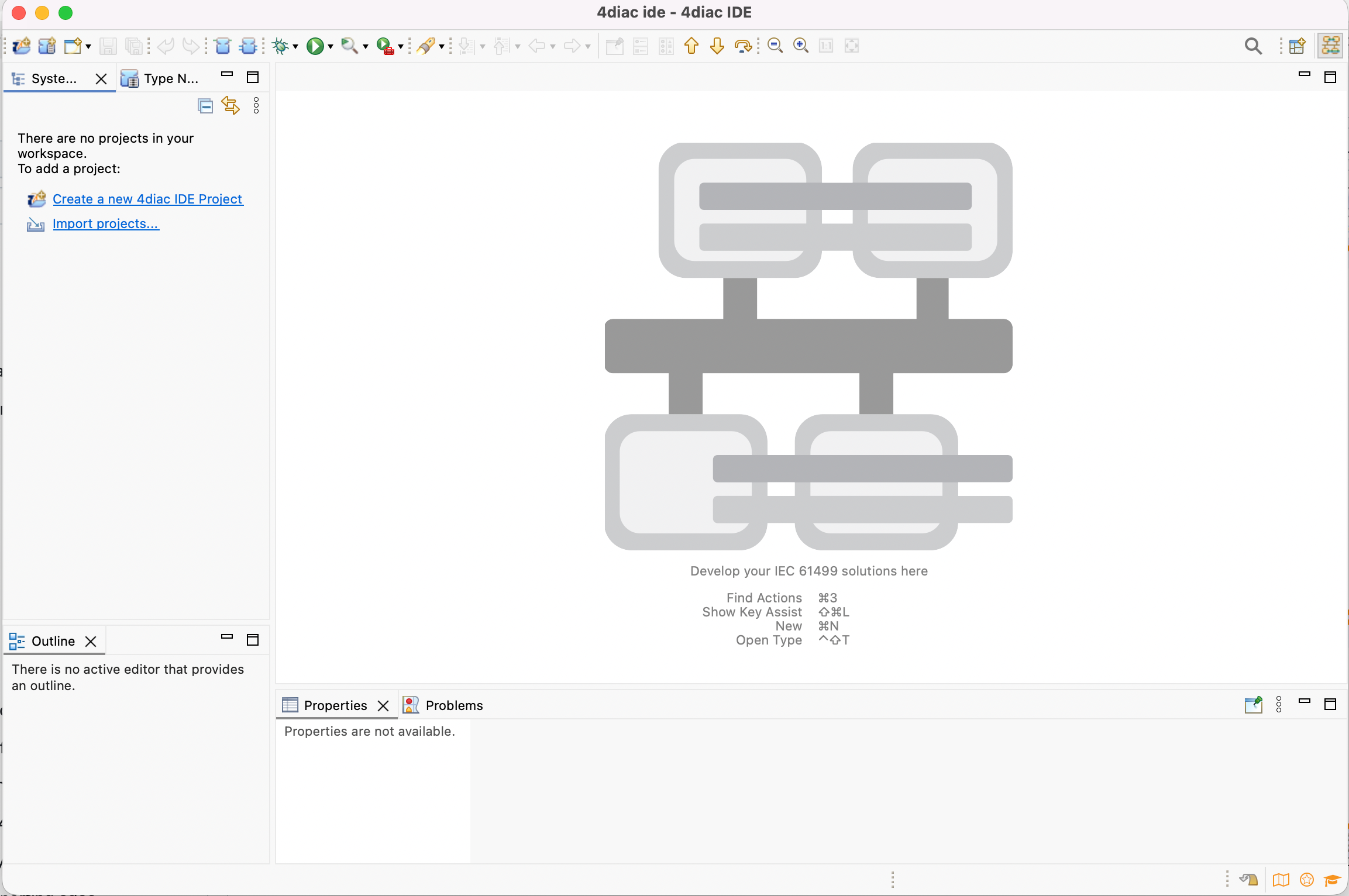Click the flashlight Search icon
Screen dimensions: 1349x896
tap(426, 46)
